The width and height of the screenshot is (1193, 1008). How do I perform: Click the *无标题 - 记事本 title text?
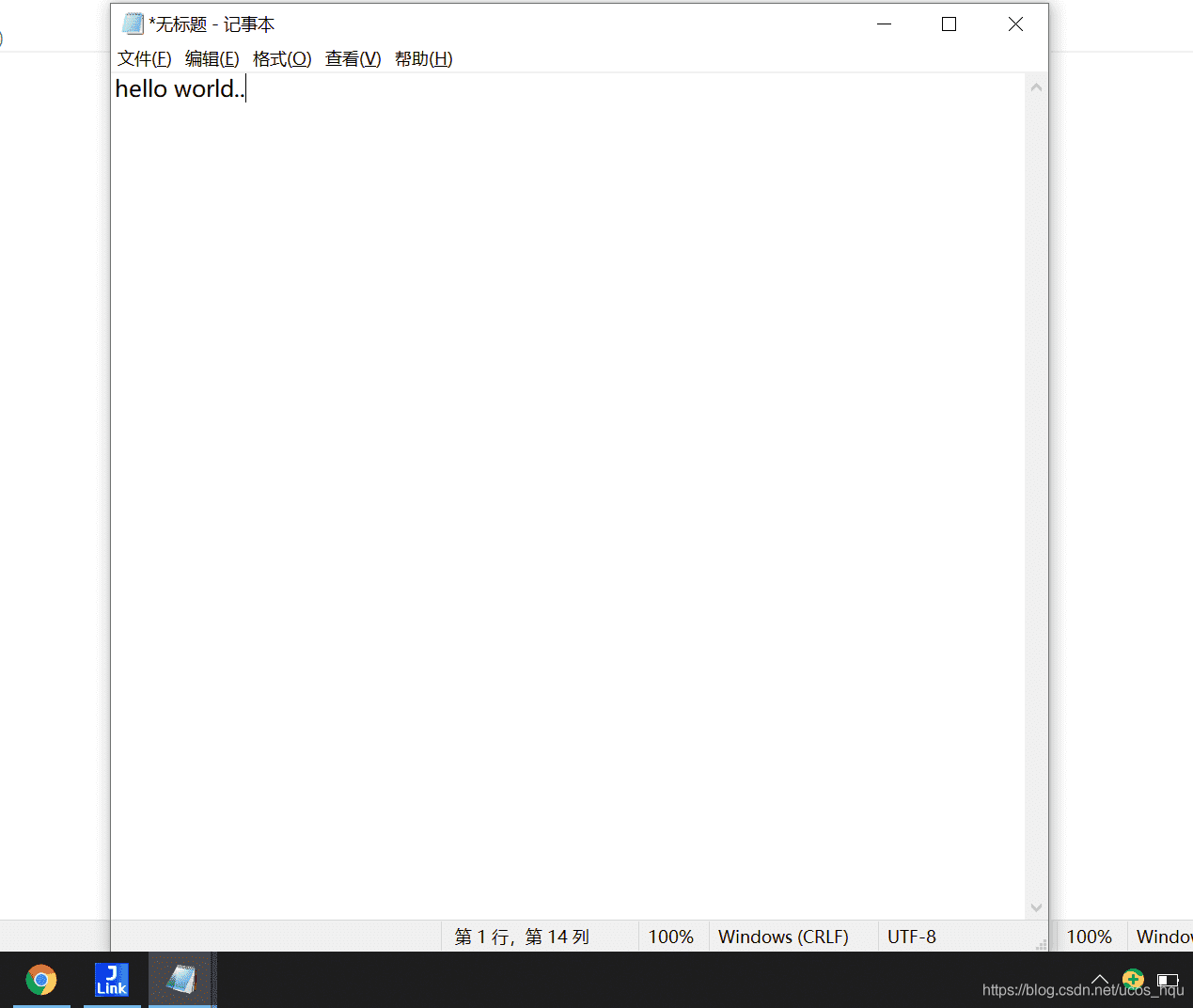click(212, 24)
